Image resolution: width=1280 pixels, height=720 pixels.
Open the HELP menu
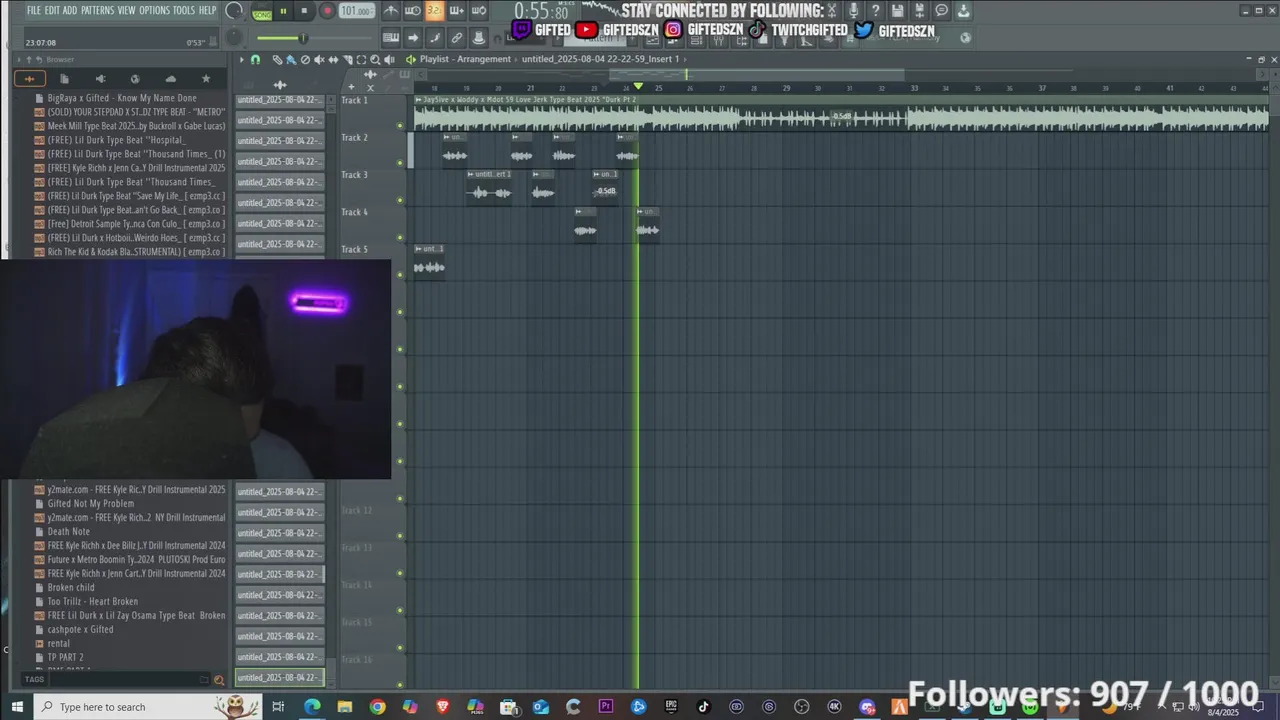coord(207,10)
